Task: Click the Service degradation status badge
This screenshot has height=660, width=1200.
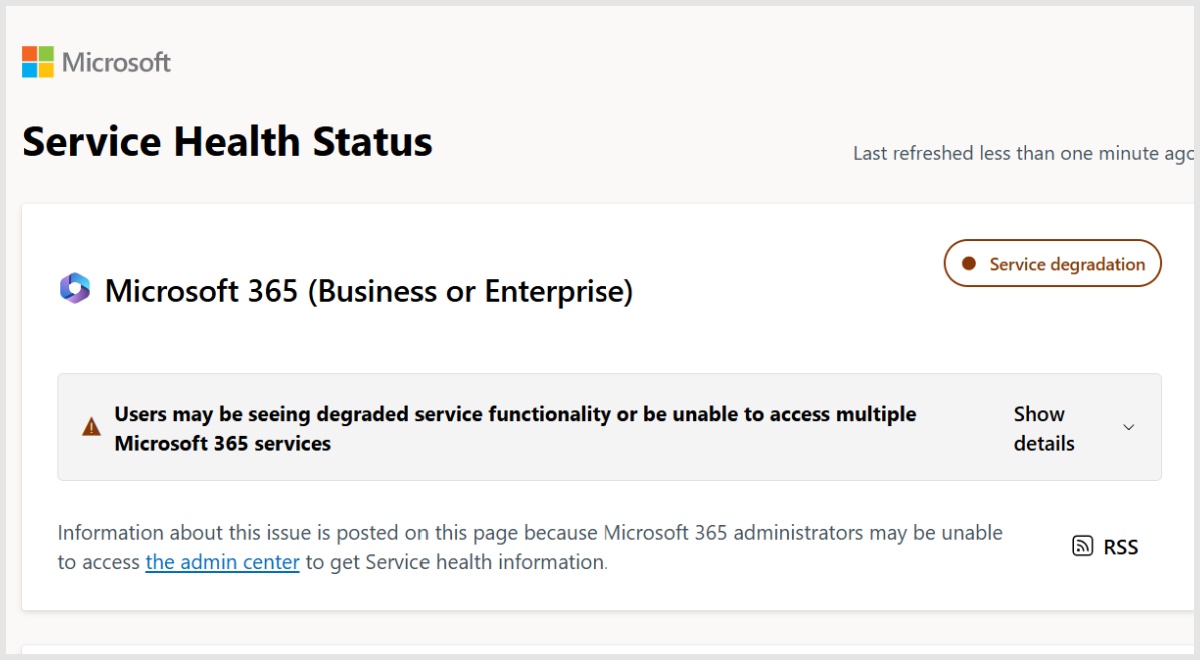Action: pyautogui.click(x=1053, y=264)
